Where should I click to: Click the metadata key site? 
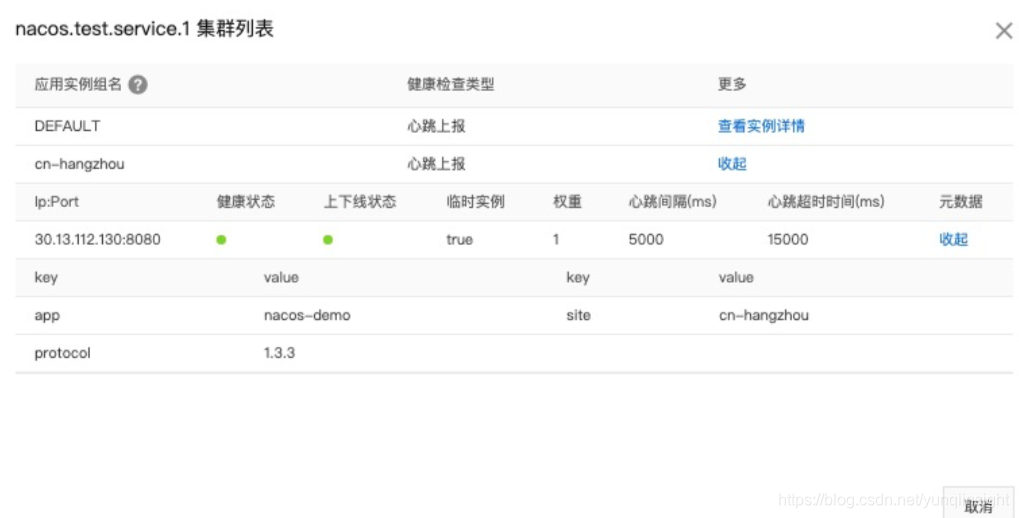pyautogui.click(x=578, y=315)
